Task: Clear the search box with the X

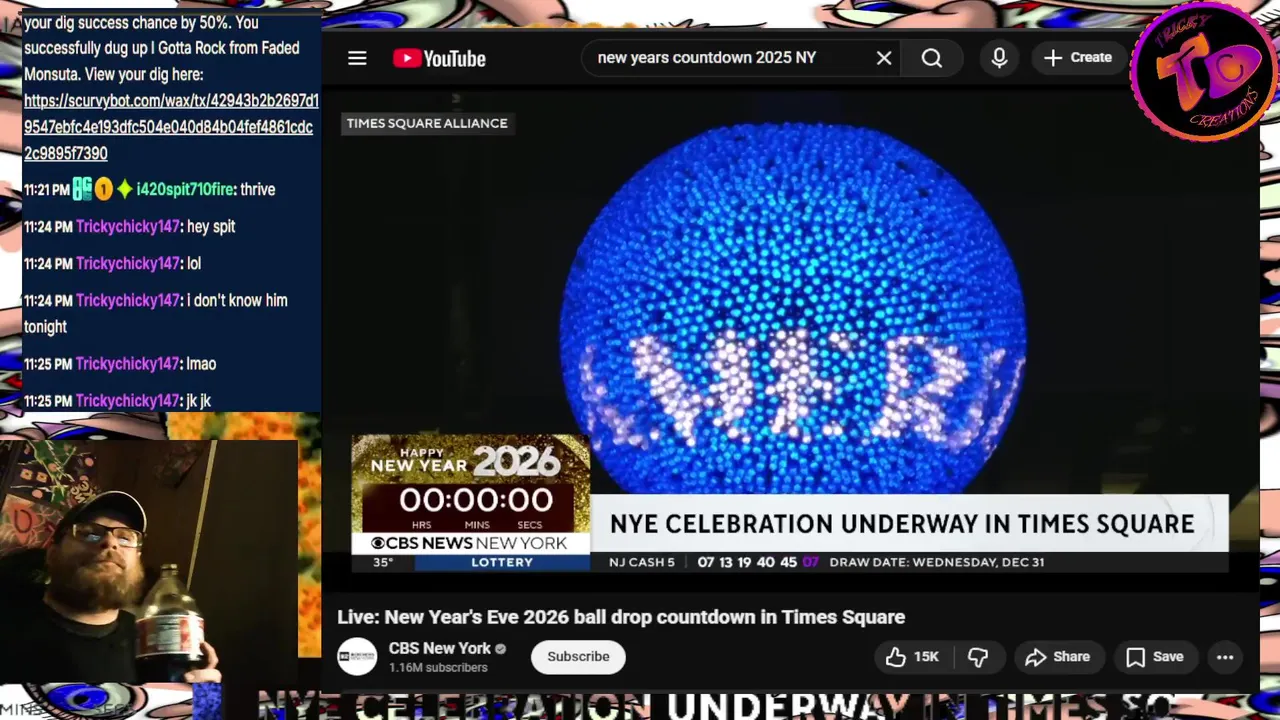Action: coord(884,58)
